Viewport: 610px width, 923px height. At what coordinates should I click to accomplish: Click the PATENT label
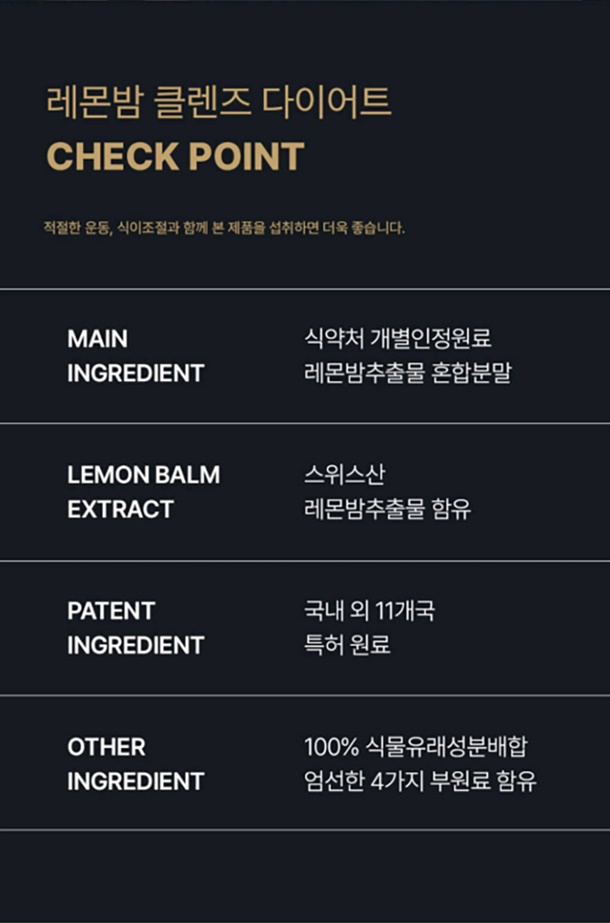tap(111, 611)
